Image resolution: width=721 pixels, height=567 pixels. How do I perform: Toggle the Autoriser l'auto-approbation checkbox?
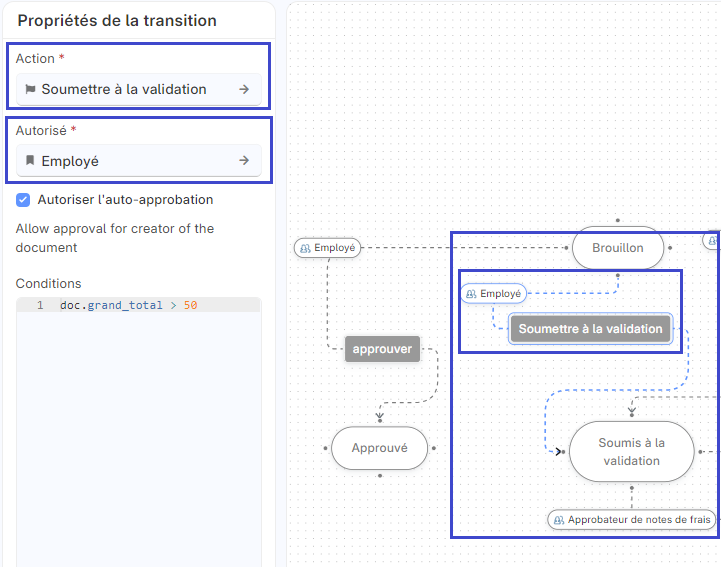click(23, 200)
